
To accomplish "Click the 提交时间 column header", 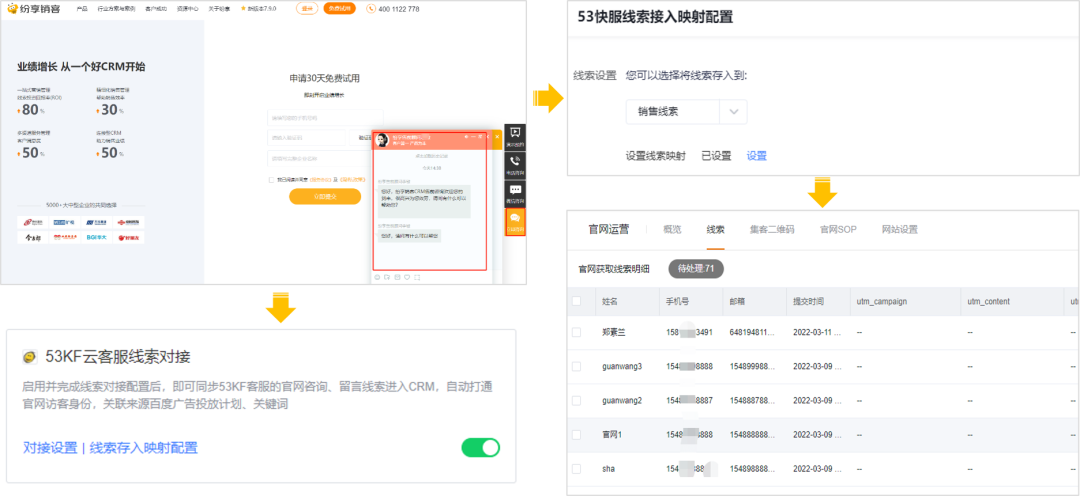I will click(x=809, y=302).
